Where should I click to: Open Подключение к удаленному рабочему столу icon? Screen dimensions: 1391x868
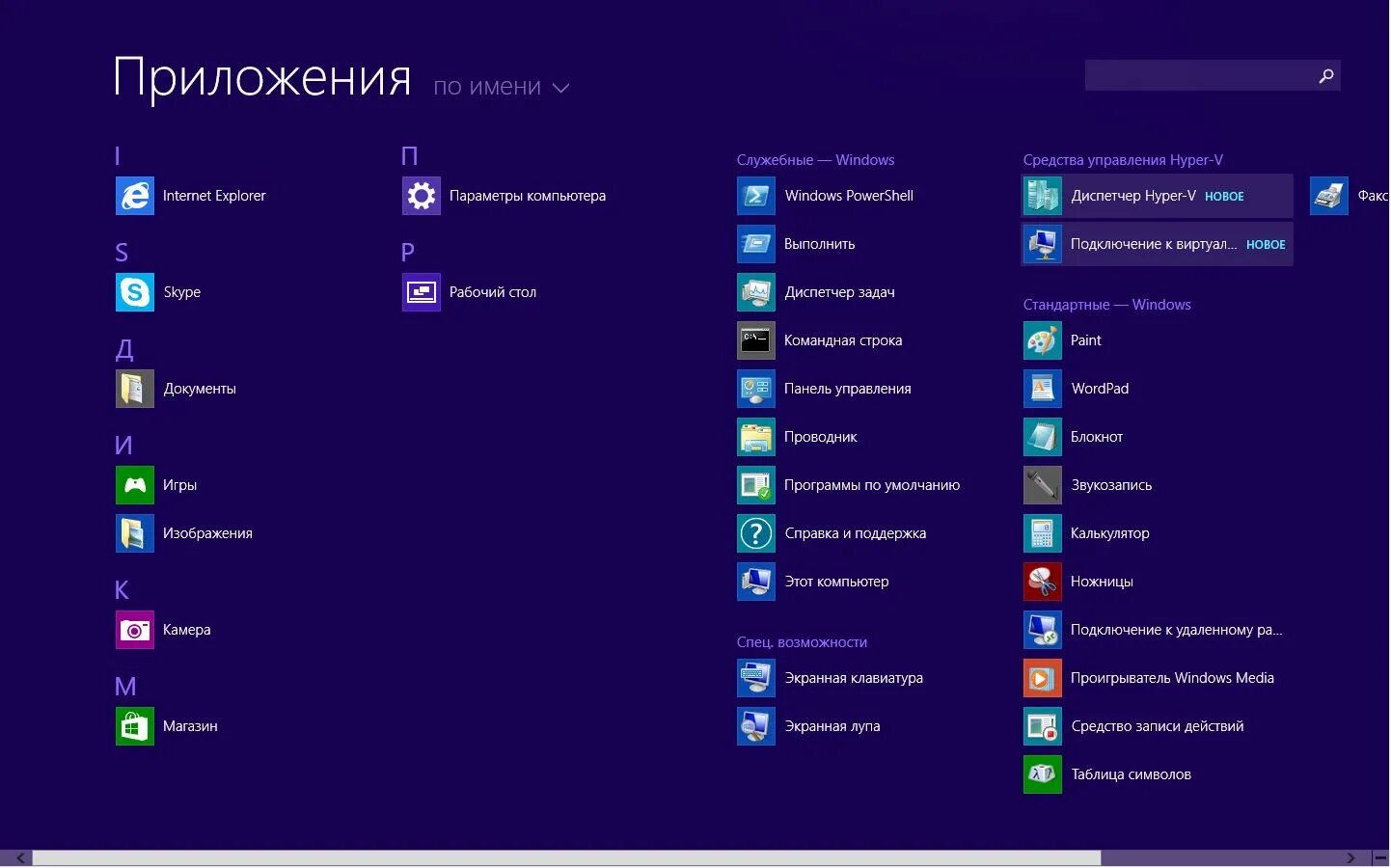[1043, 630]
